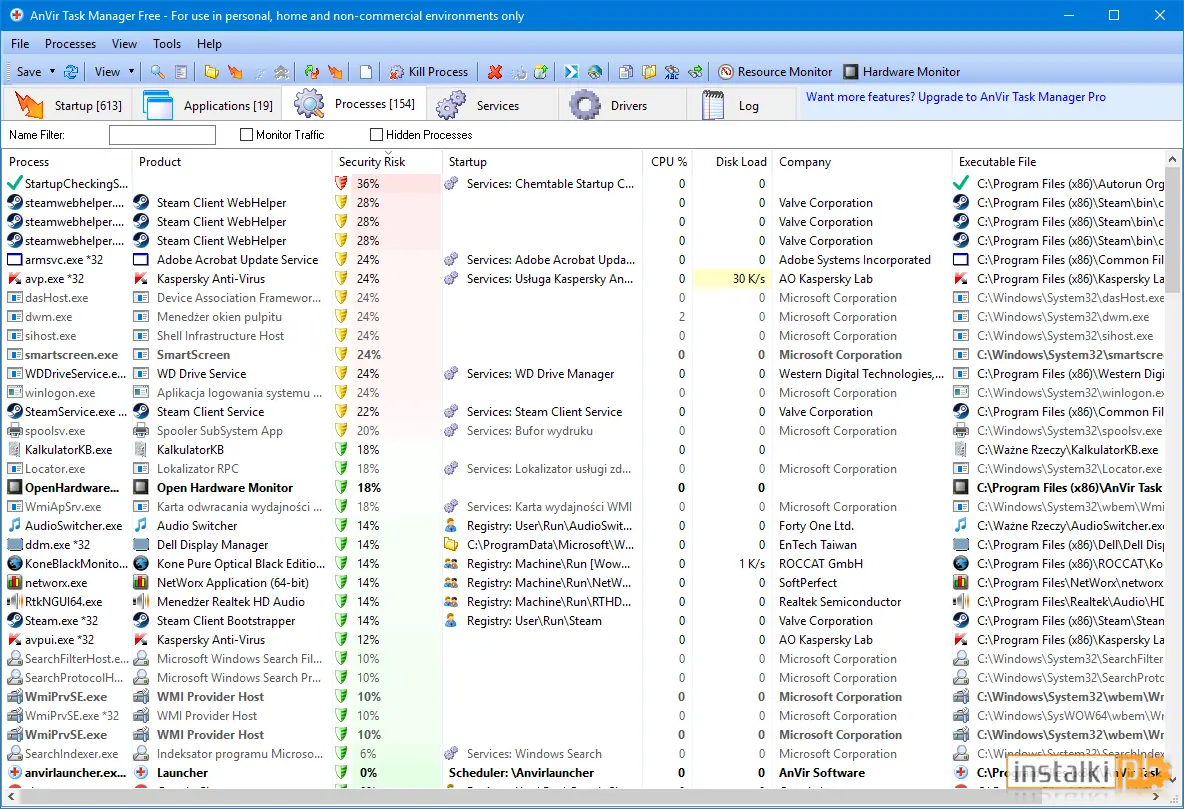Click the green checkmark icon of StartupCheckingS...
1184x809 pixels.
pos(14,184)
